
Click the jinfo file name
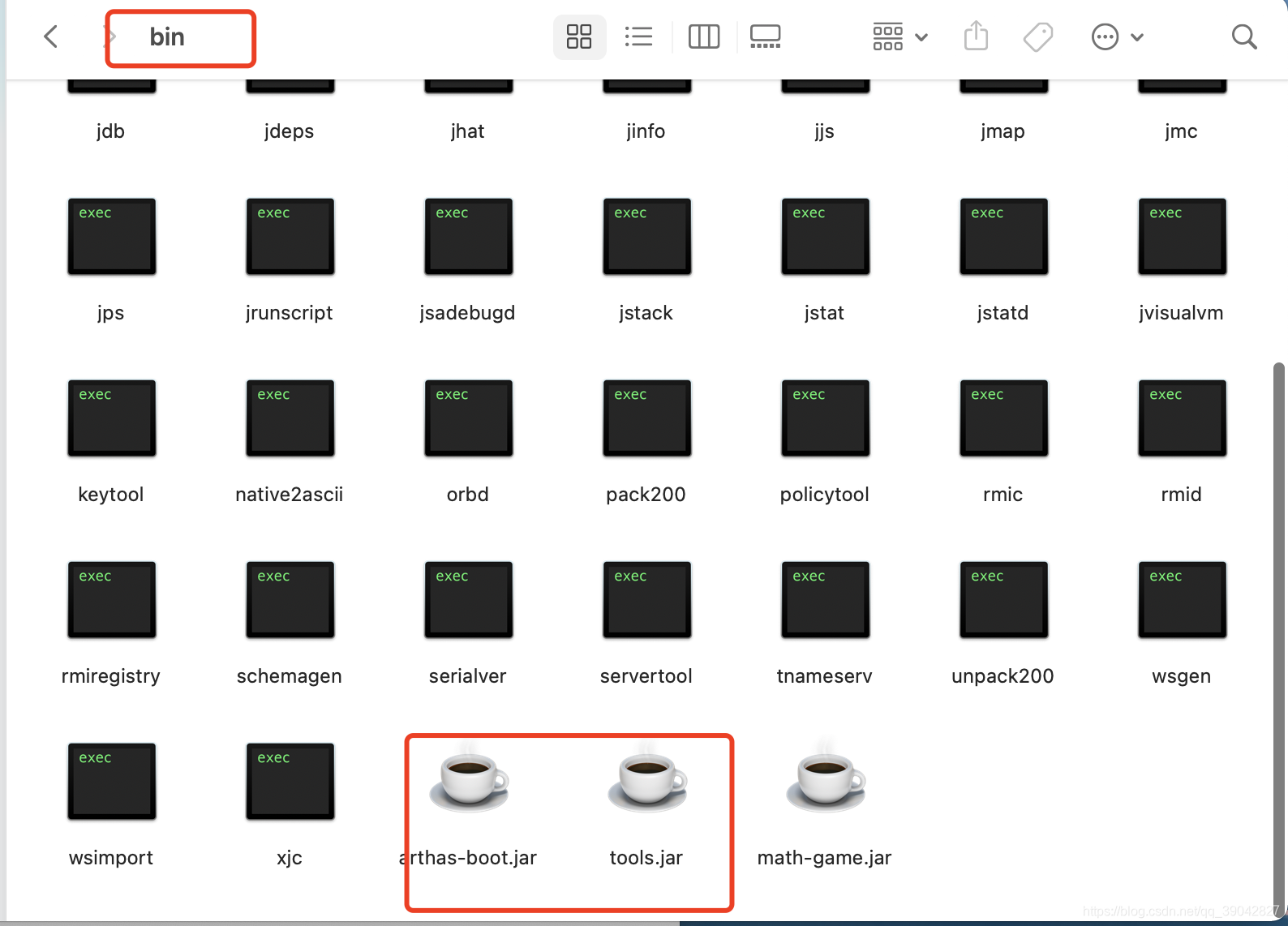[x=646, y=131]
